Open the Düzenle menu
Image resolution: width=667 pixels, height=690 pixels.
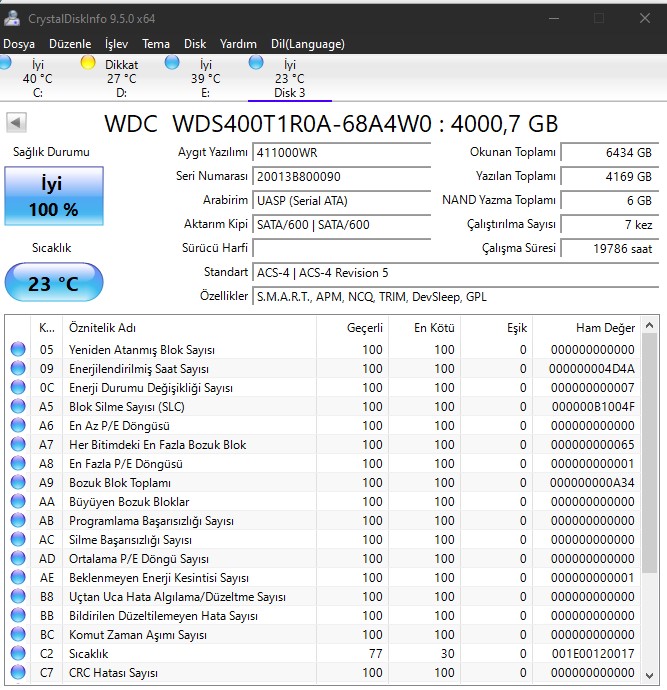pos(70,44)
